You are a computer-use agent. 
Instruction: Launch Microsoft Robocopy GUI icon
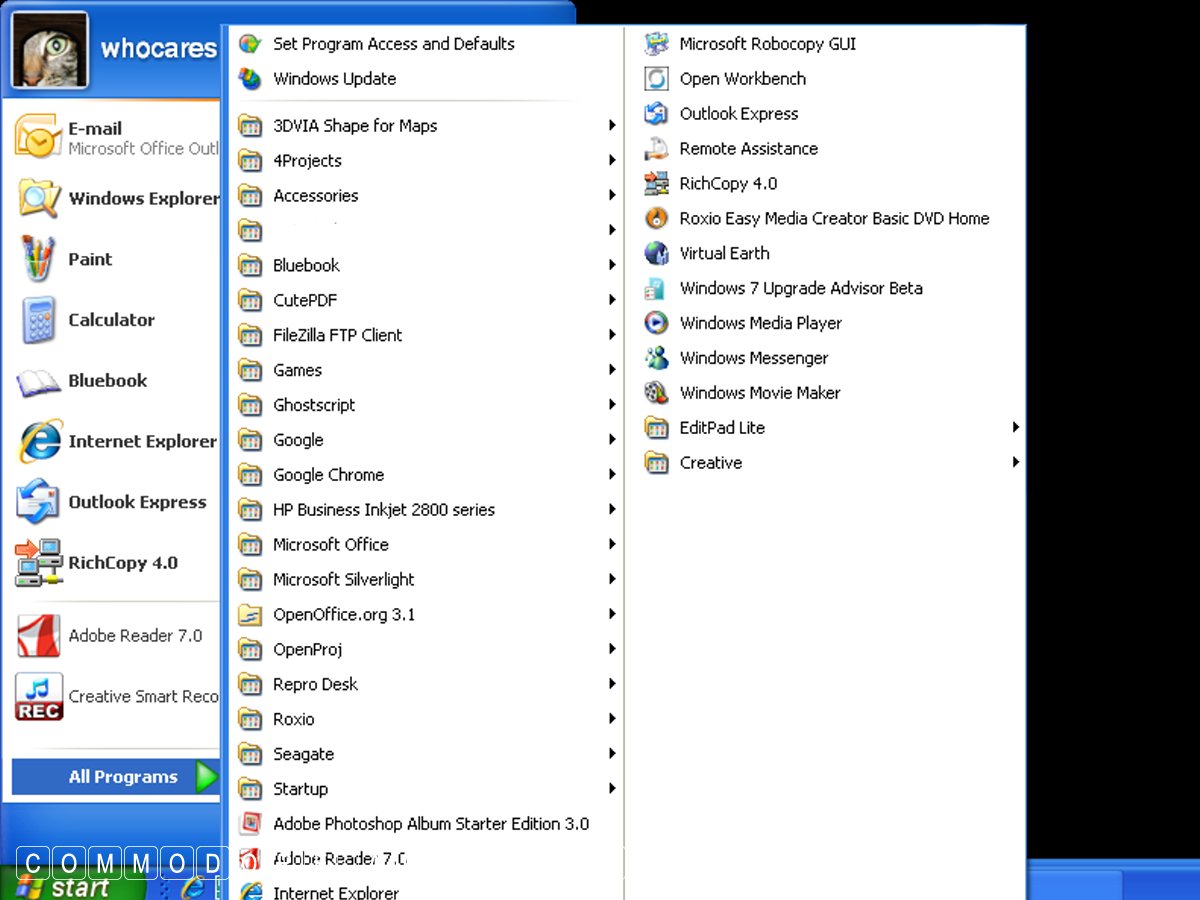656,44
